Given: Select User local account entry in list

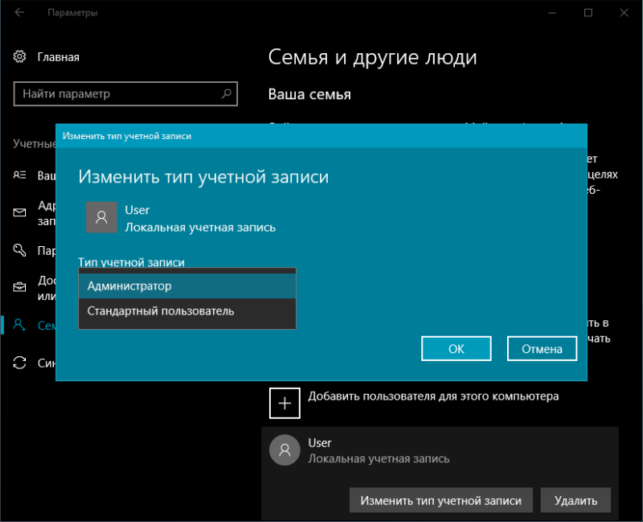Looking at the screenshot, I should pos(440,450).
